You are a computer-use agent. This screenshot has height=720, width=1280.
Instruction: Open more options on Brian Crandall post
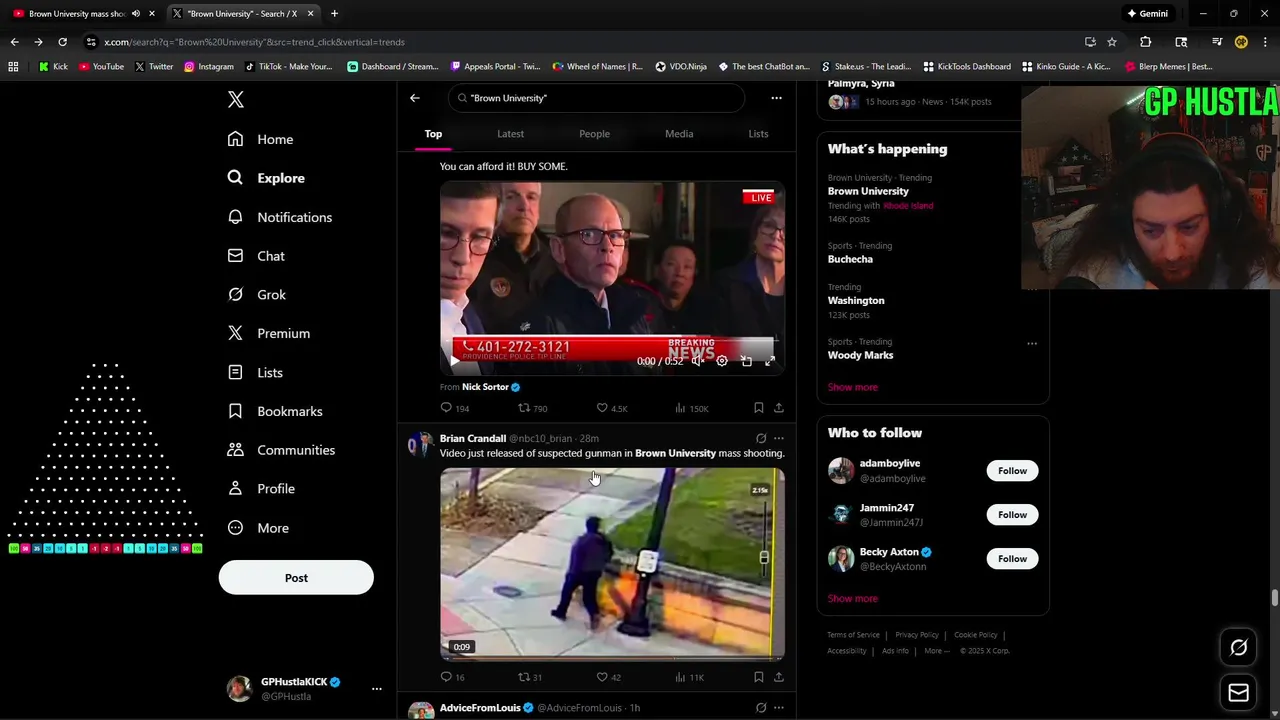click(779, 439)
